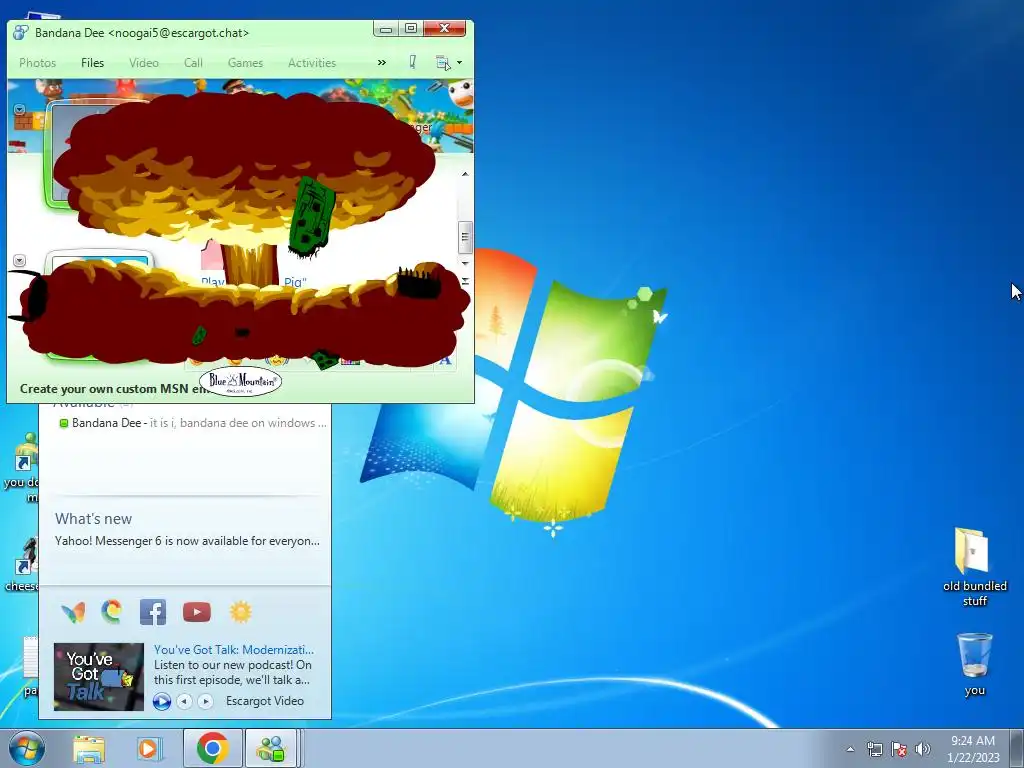Show hidden system tray icons

(x=850, y=749)
